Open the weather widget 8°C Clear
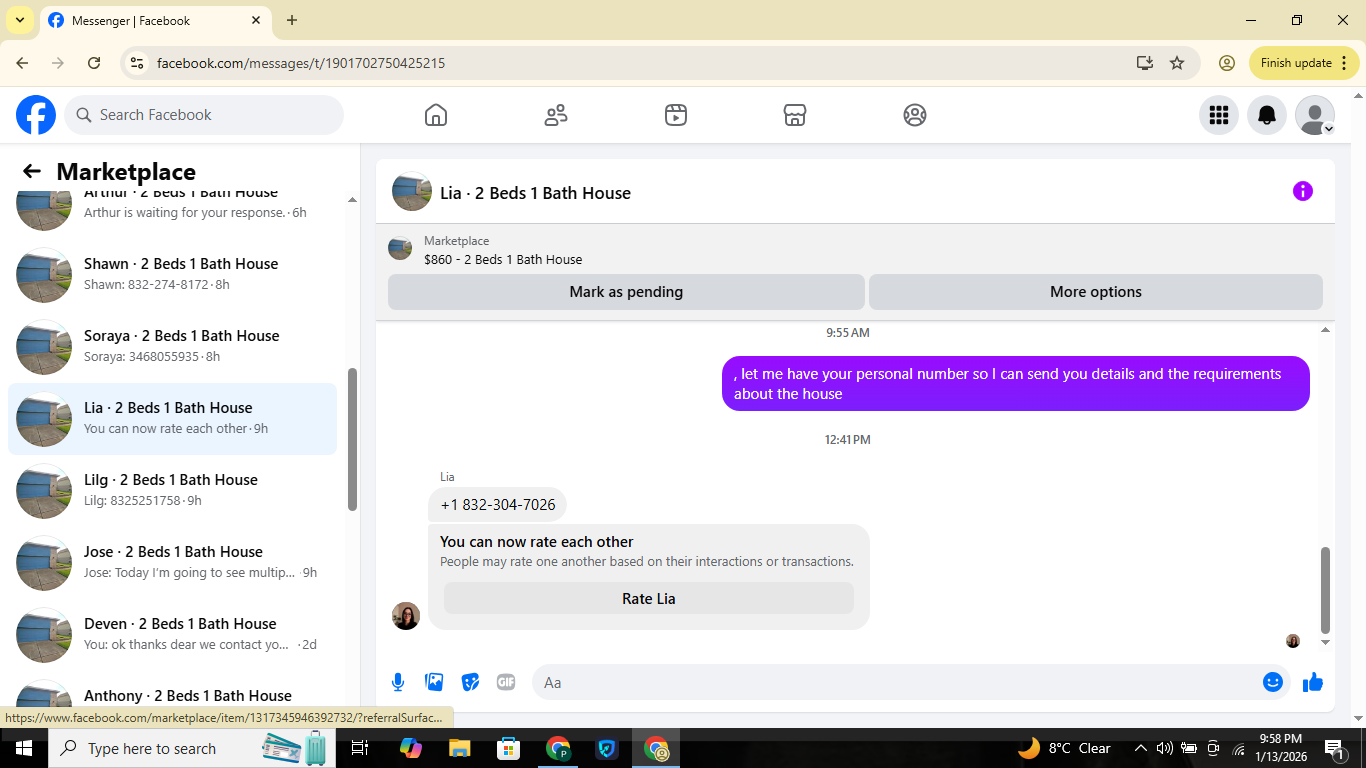 pos(1065,748)
